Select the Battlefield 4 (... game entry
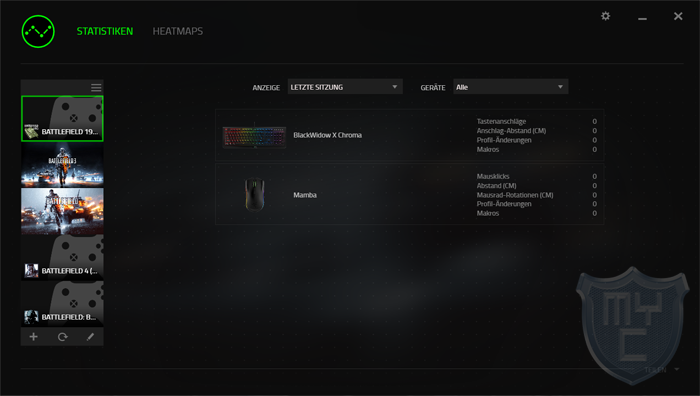Image resolution: width=700 pixels, height=396 pixels. coord(62,258)
